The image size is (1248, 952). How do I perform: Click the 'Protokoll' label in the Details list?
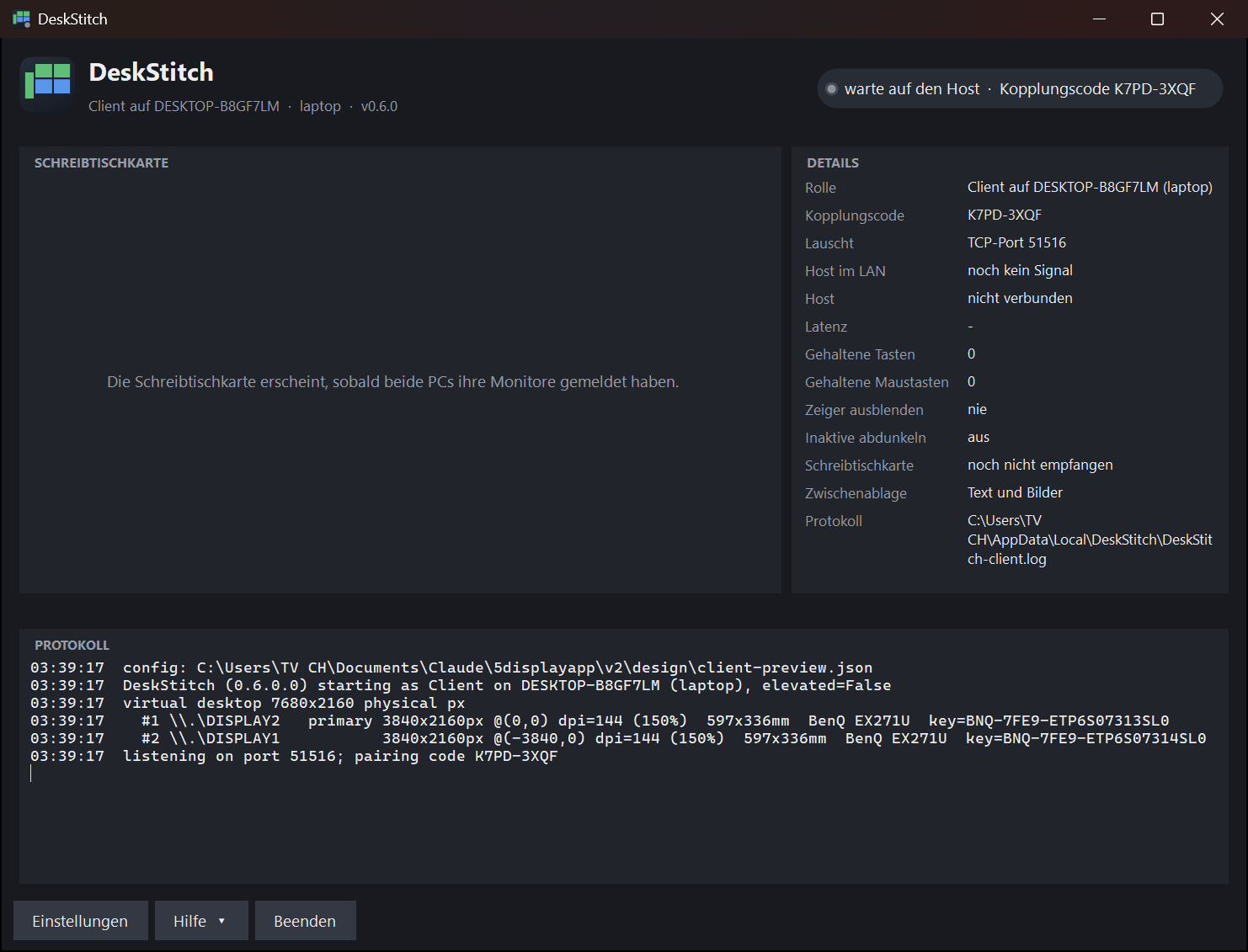pos(834,521)
